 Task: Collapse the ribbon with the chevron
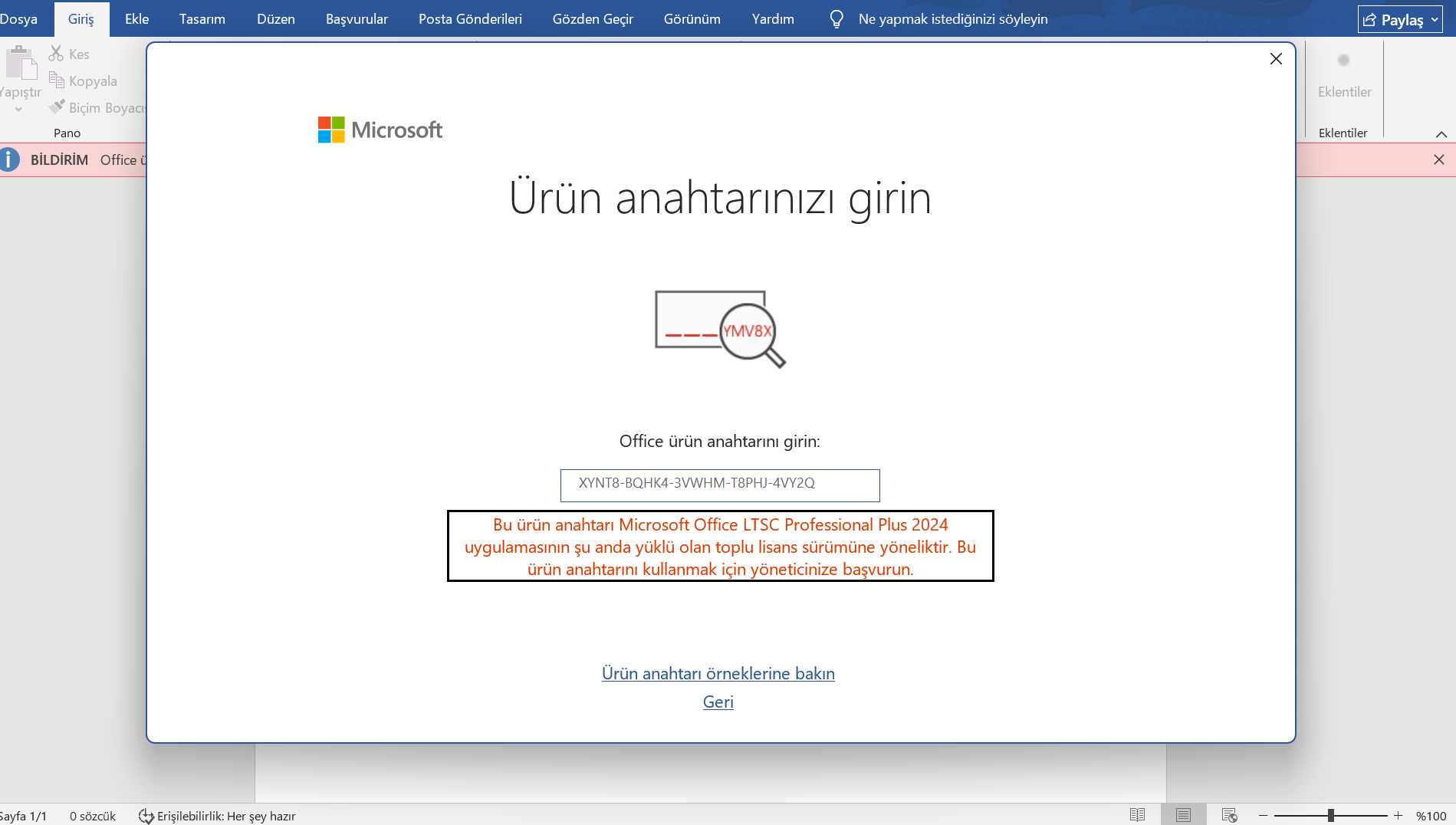(x=1441, y=133)
